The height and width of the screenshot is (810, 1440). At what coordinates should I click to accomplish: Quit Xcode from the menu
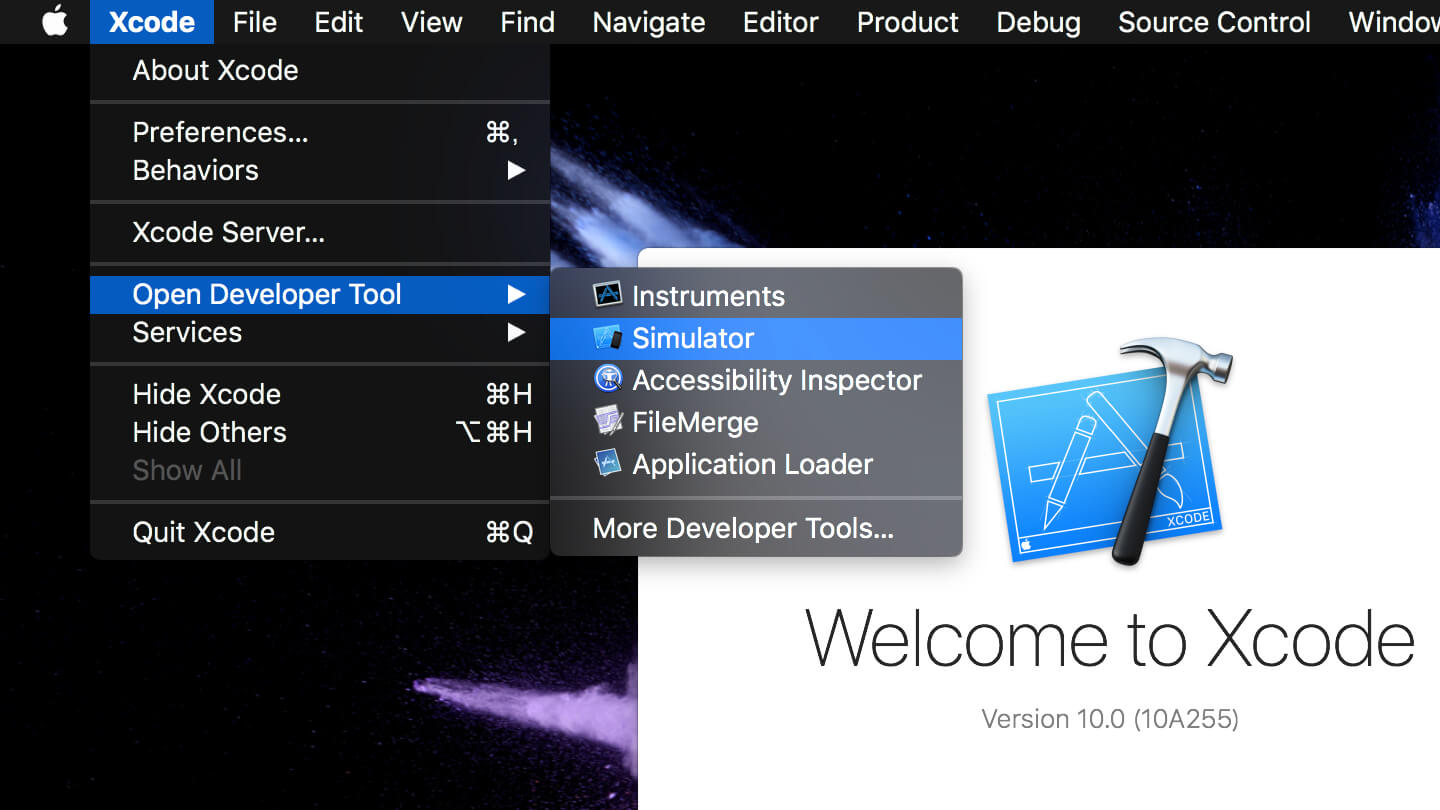click(x=203, y=533)
